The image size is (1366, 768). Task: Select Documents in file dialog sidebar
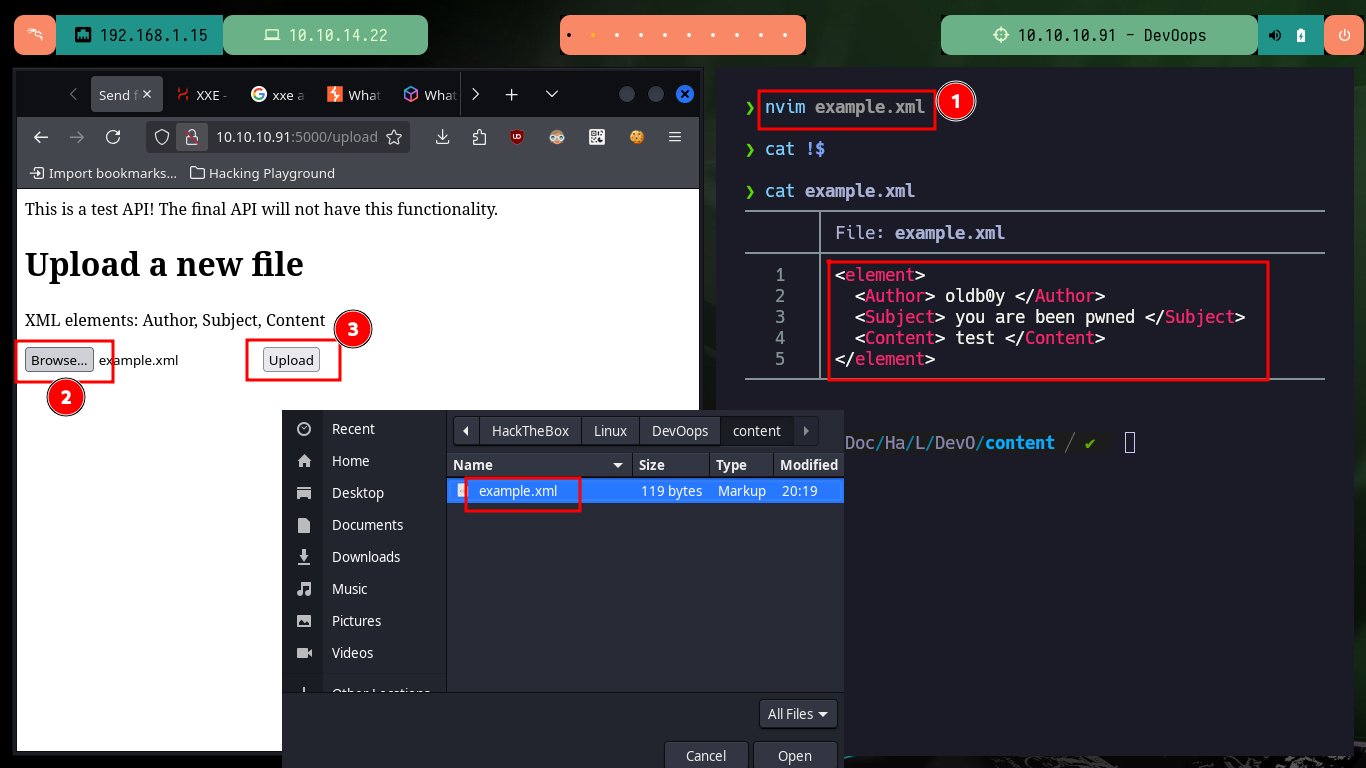(364, 525)
